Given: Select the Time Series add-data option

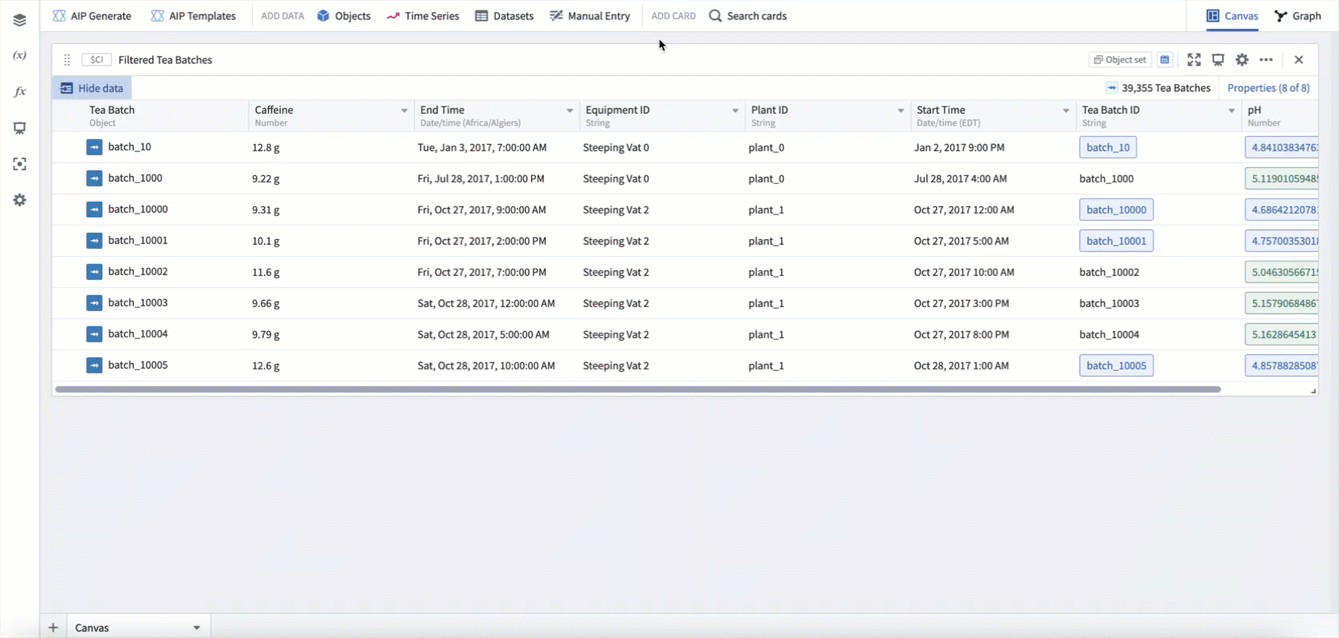Looking at the screenshot, I should pyautogui.click(x=423, y=16).
